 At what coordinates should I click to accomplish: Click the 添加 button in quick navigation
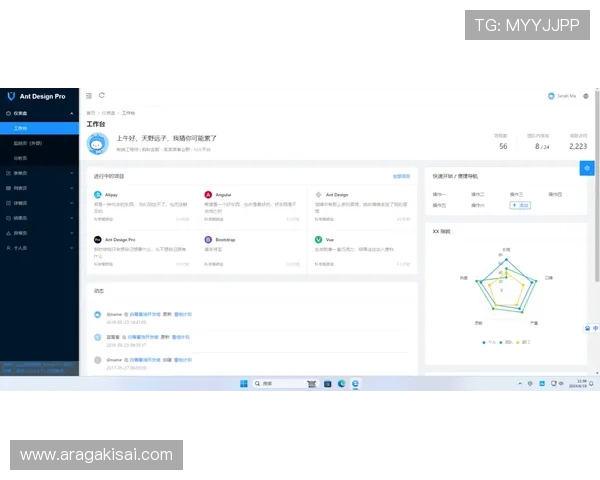click(520, 205)
